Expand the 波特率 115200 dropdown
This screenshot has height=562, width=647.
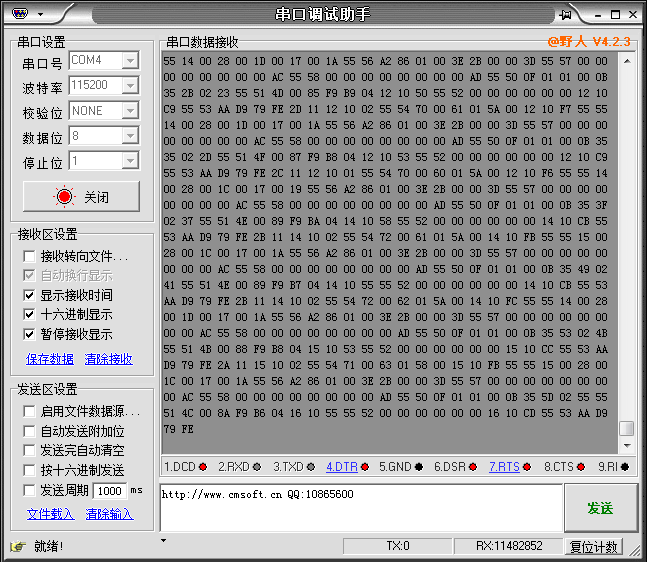click(x=130, y=85)
